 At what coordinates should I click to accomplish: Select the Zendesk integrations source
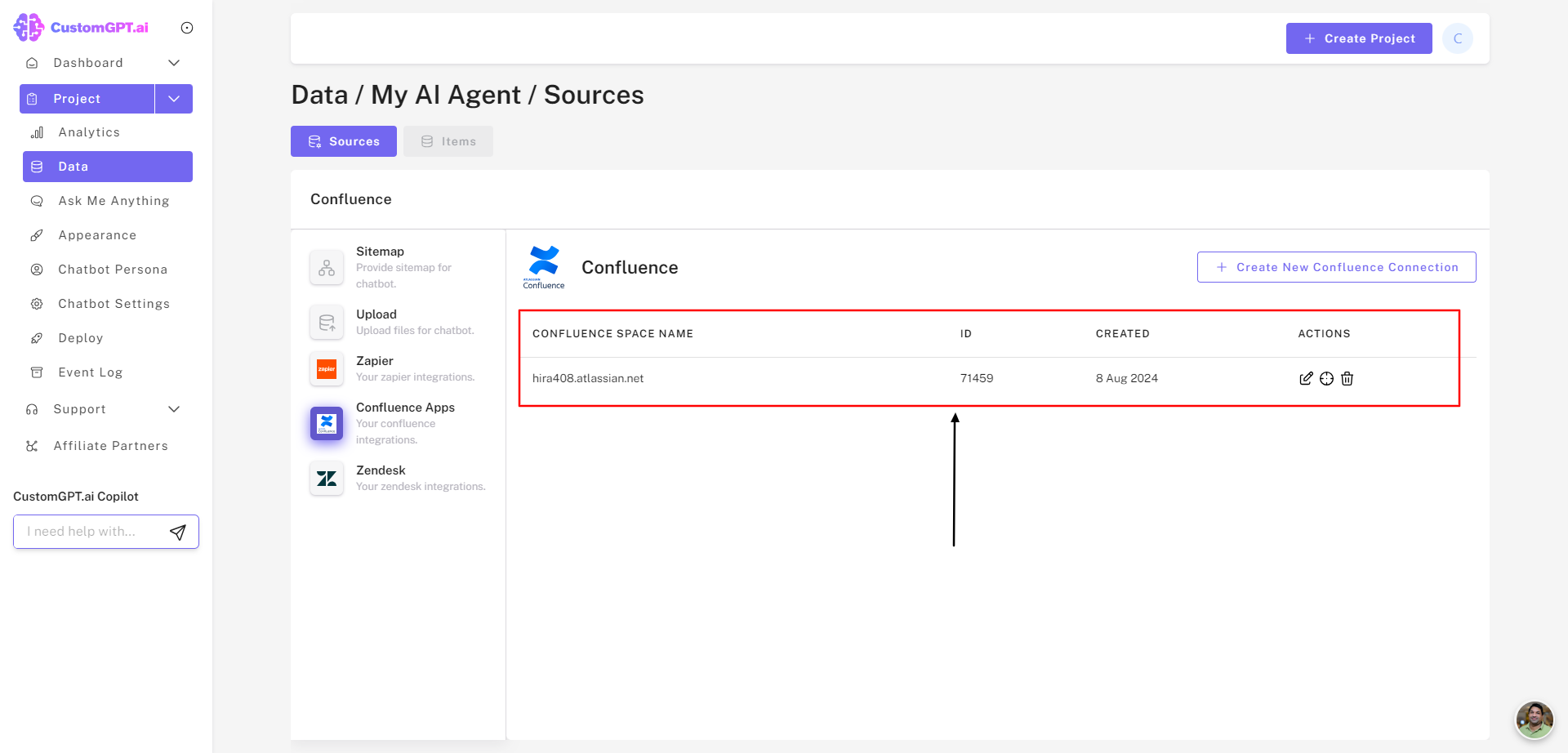point(398,478)
